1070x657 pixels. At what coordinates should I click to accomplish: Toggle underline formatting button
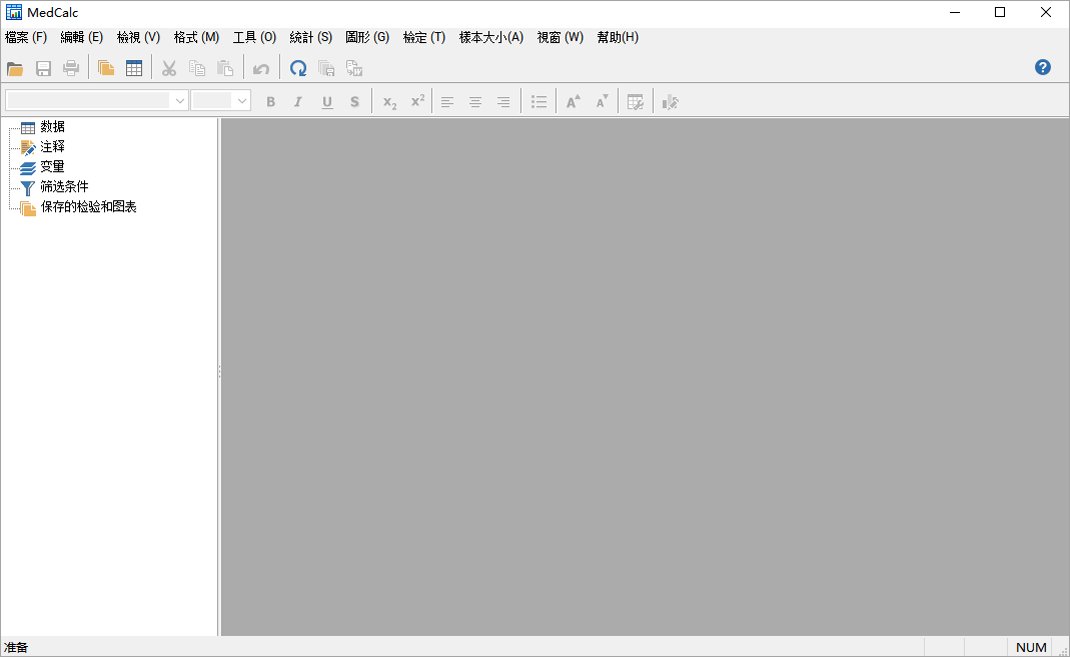coord(327,102)
